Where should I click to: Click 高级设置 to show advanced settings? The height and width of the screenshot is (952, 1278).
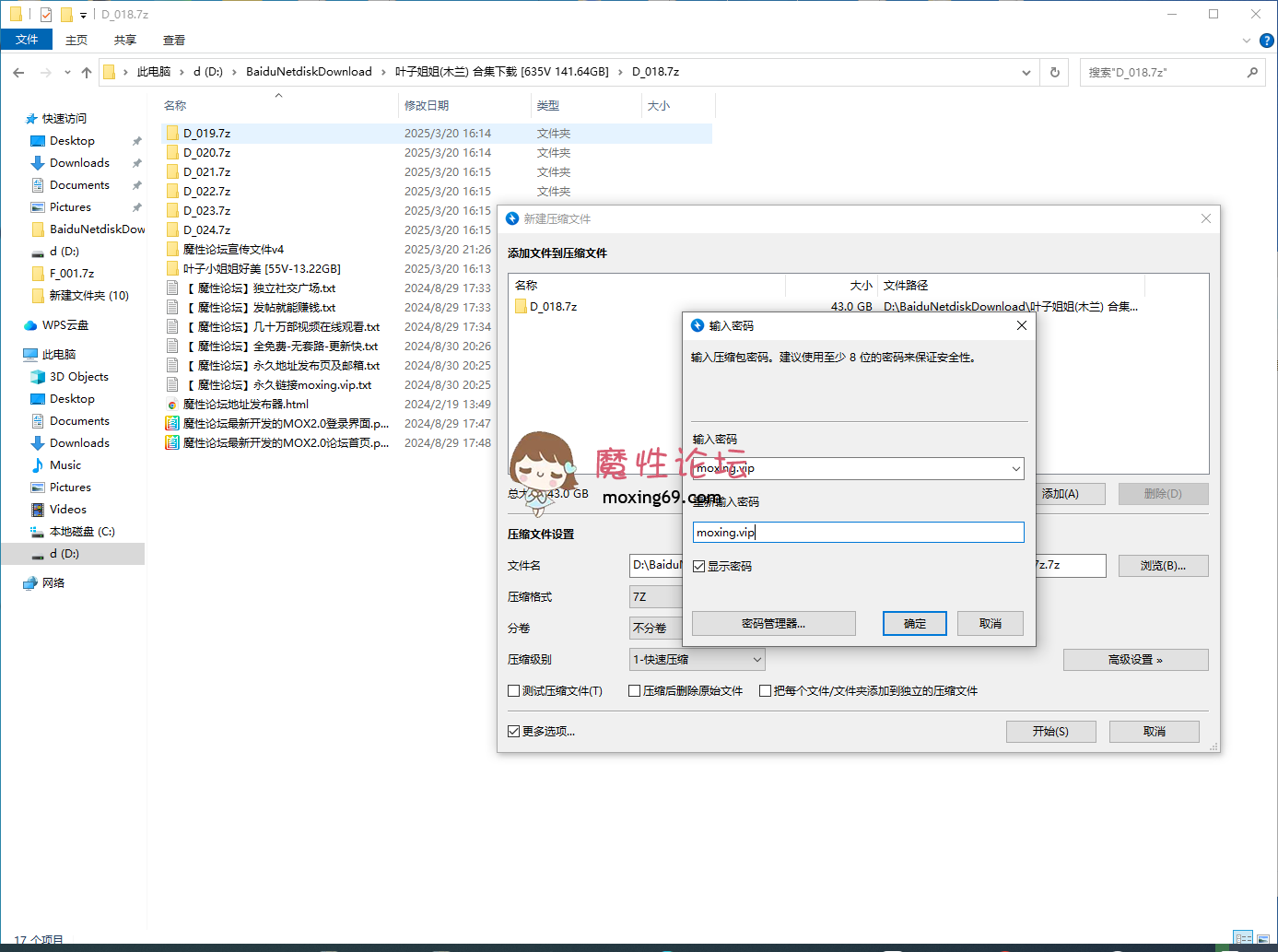pyautogui.click(x=1135, y=660)
